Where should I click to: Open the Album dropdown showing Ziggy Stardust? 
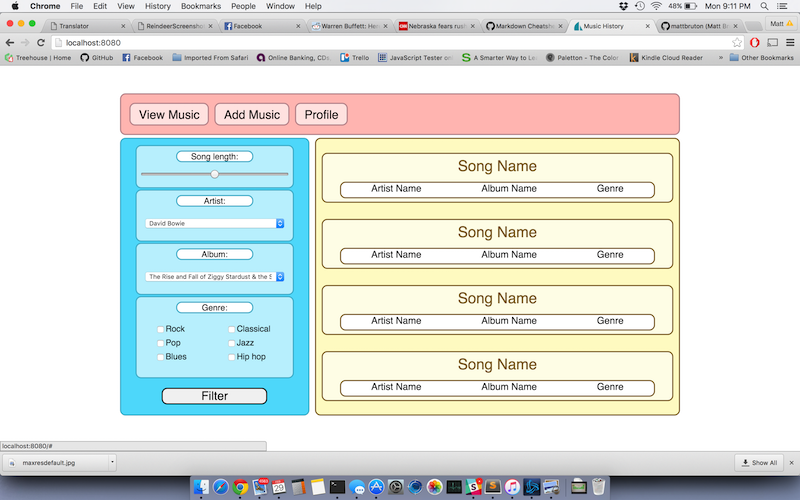(x=214, y=277)
